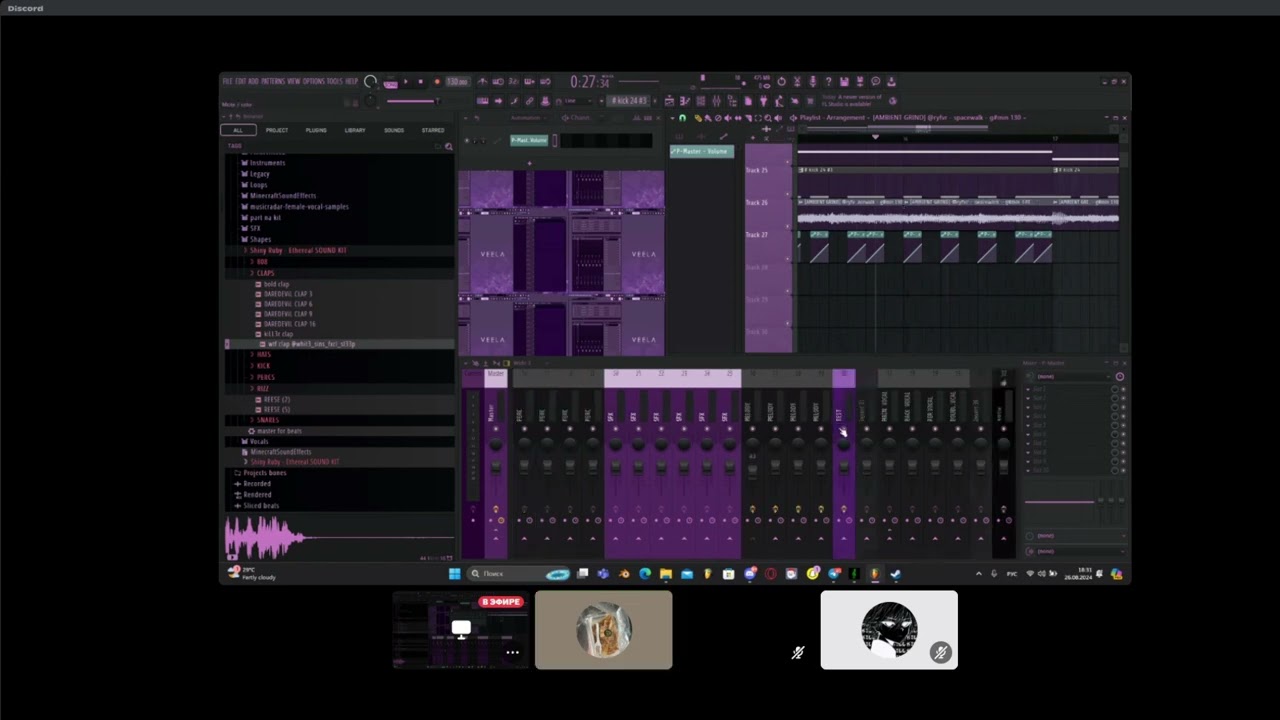Select the DAREDEVIL CLAP 16 sample
Screen dimensions: 1280x720
[x=290, y=324]
